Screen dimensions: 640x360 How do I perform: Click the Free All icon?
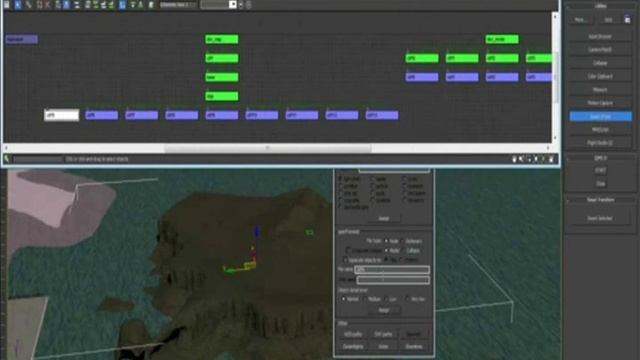click(103, 4)
